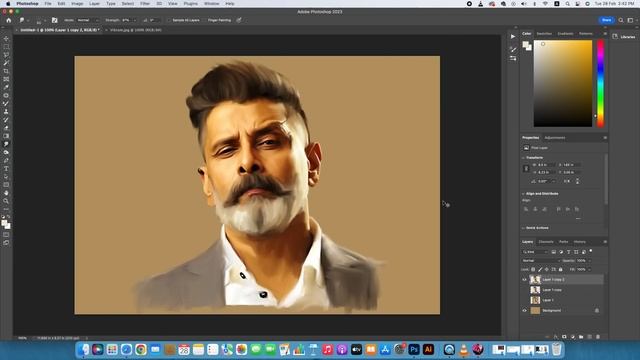Open the Layer menu

coord(94,4)
